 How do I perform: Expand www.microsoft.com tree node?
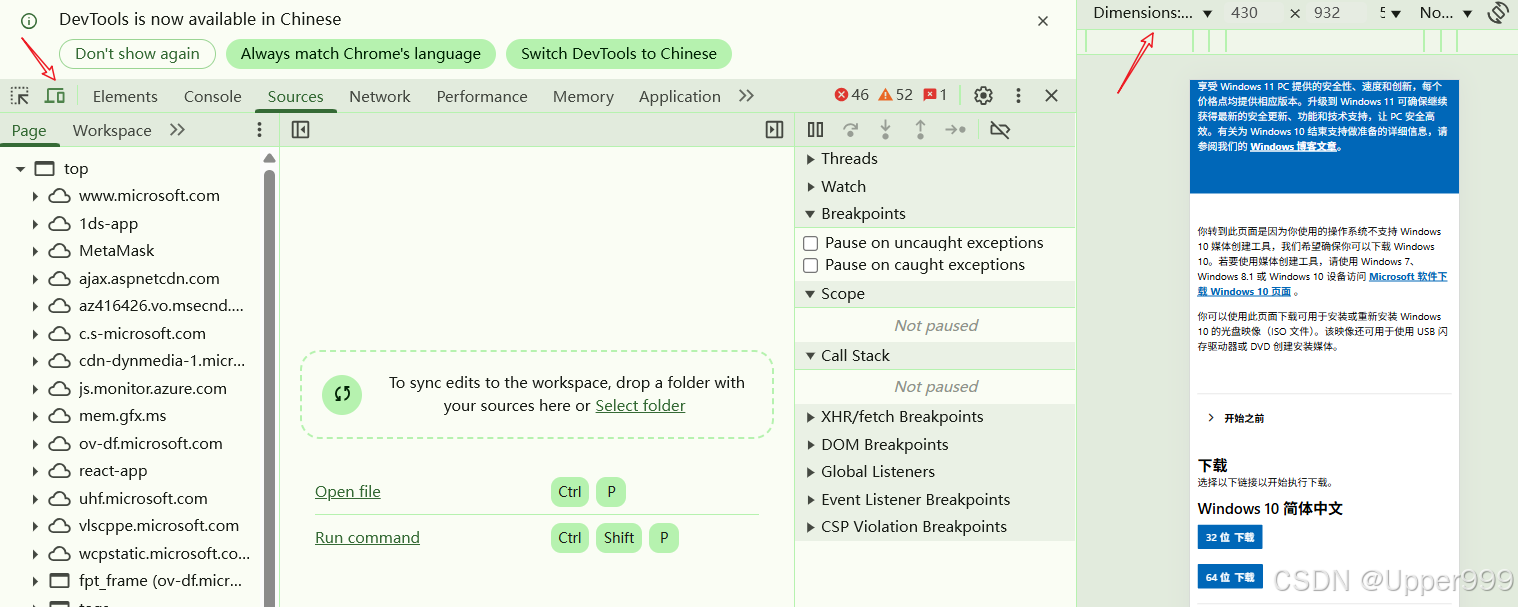[x=35, y=196]
